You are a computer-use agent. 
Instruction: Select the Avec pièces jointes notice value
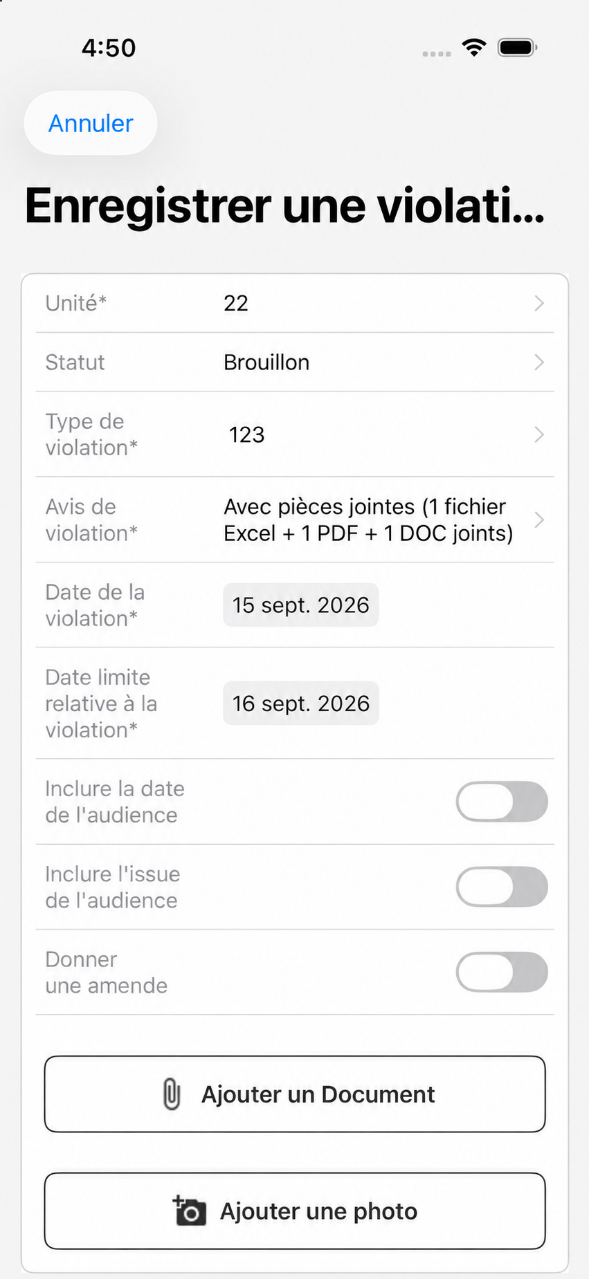point(368,520)
